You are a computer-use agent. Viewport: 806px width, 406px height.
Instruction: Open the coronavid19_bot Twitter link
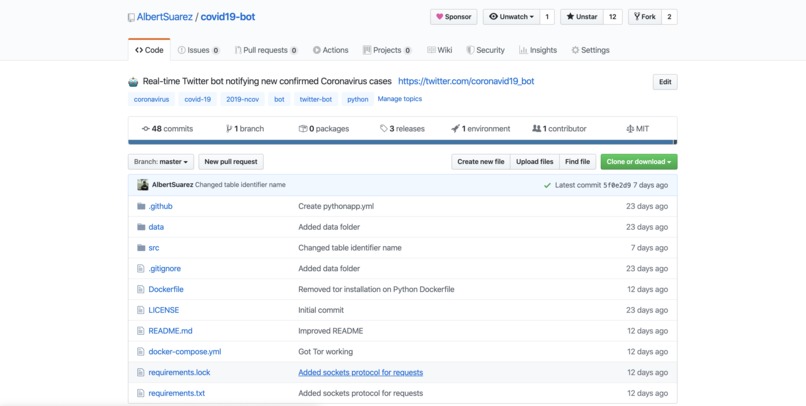(466, 81)
